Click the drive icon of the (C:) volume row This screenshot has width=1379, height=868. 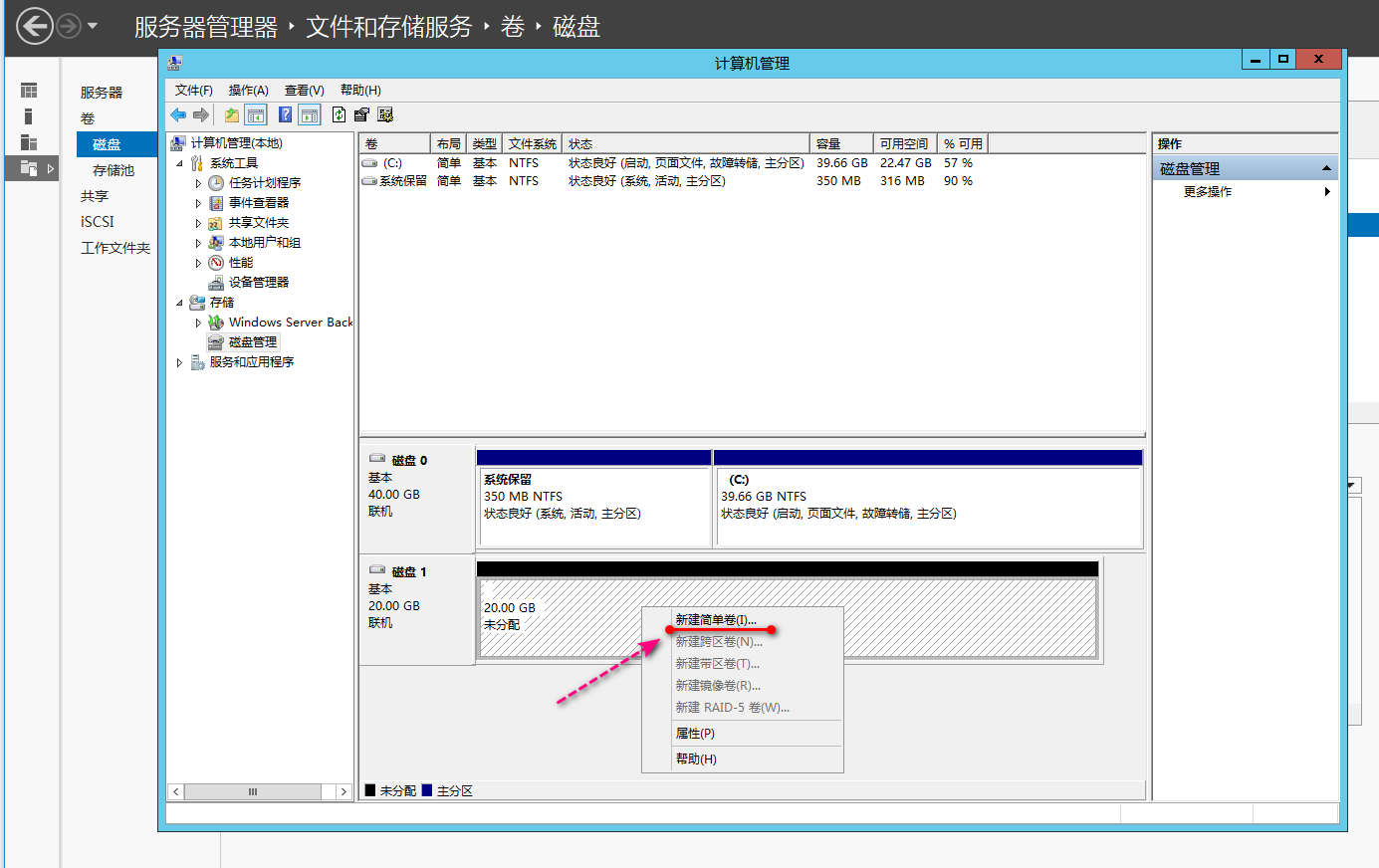(x=369, y=163)
